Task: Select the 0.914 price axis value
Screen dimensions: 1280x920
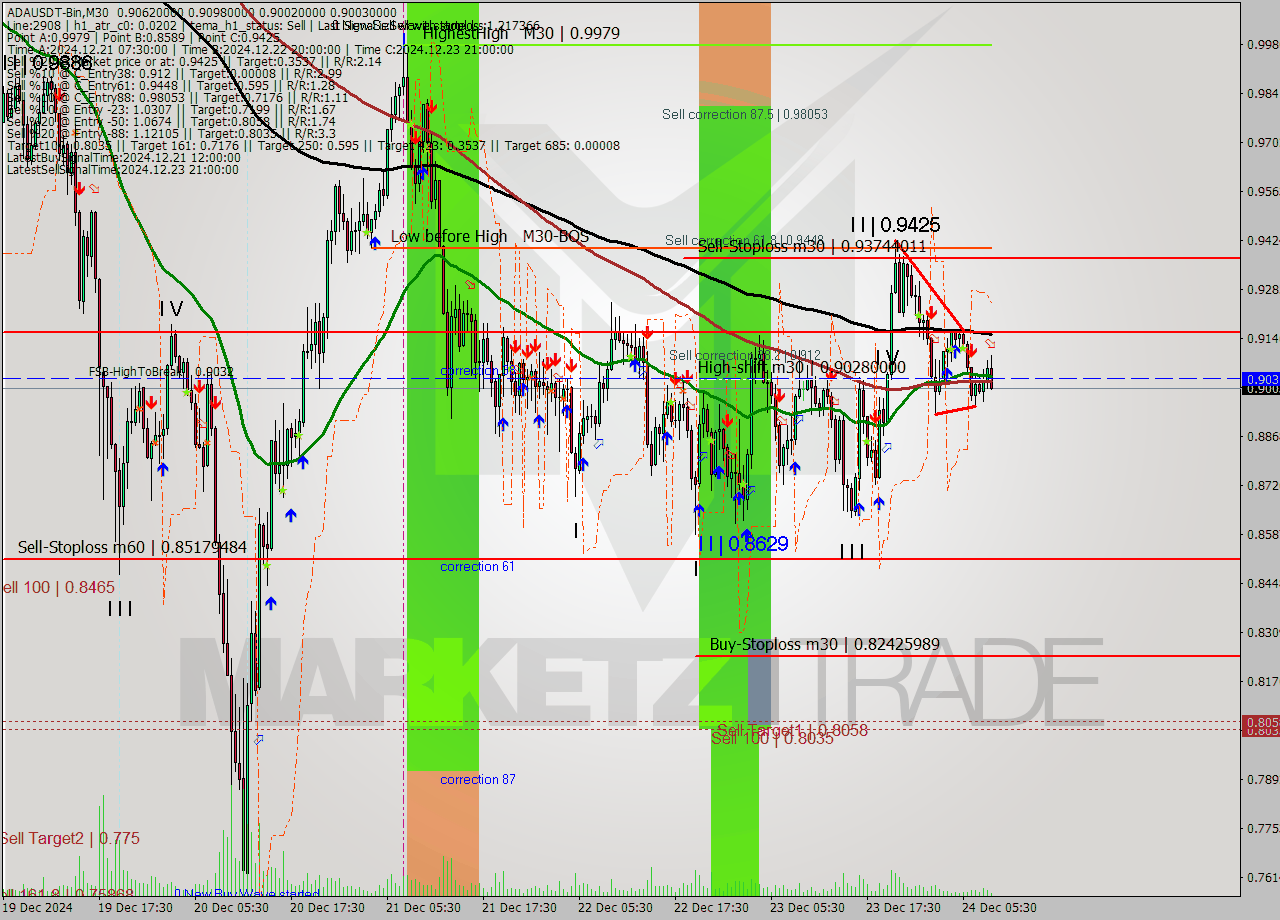Action: [1262, 338]
